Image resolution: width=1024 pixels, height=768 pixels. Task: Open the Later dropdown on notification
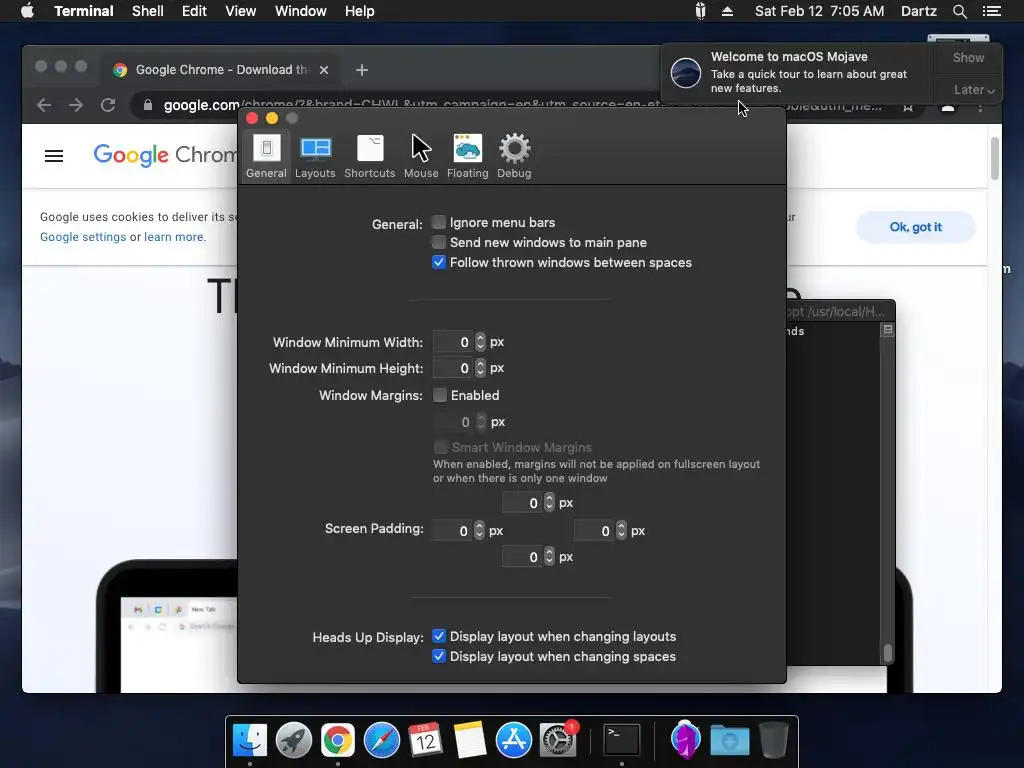tap(974, 89)
